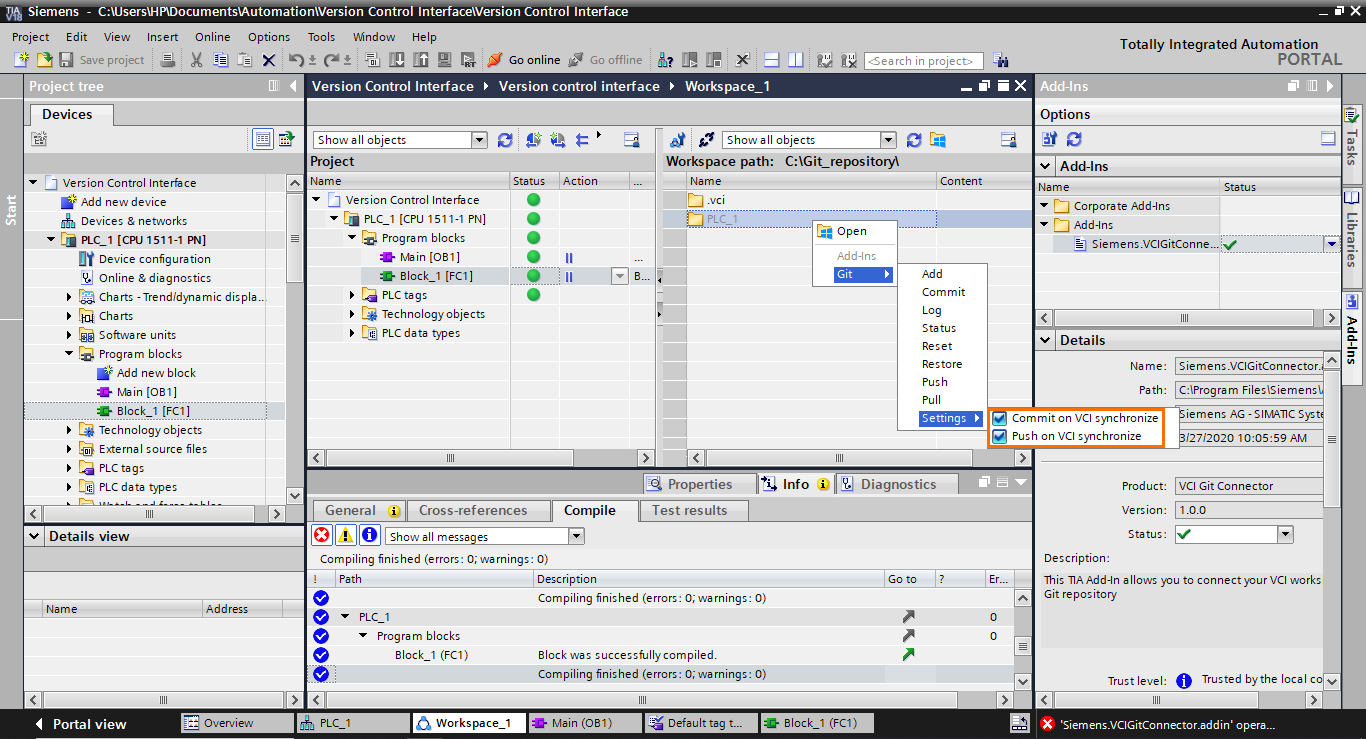Screen dimensions: 1366x739
Task: Expand the Details panel section
Action: tap(1044, 339)
